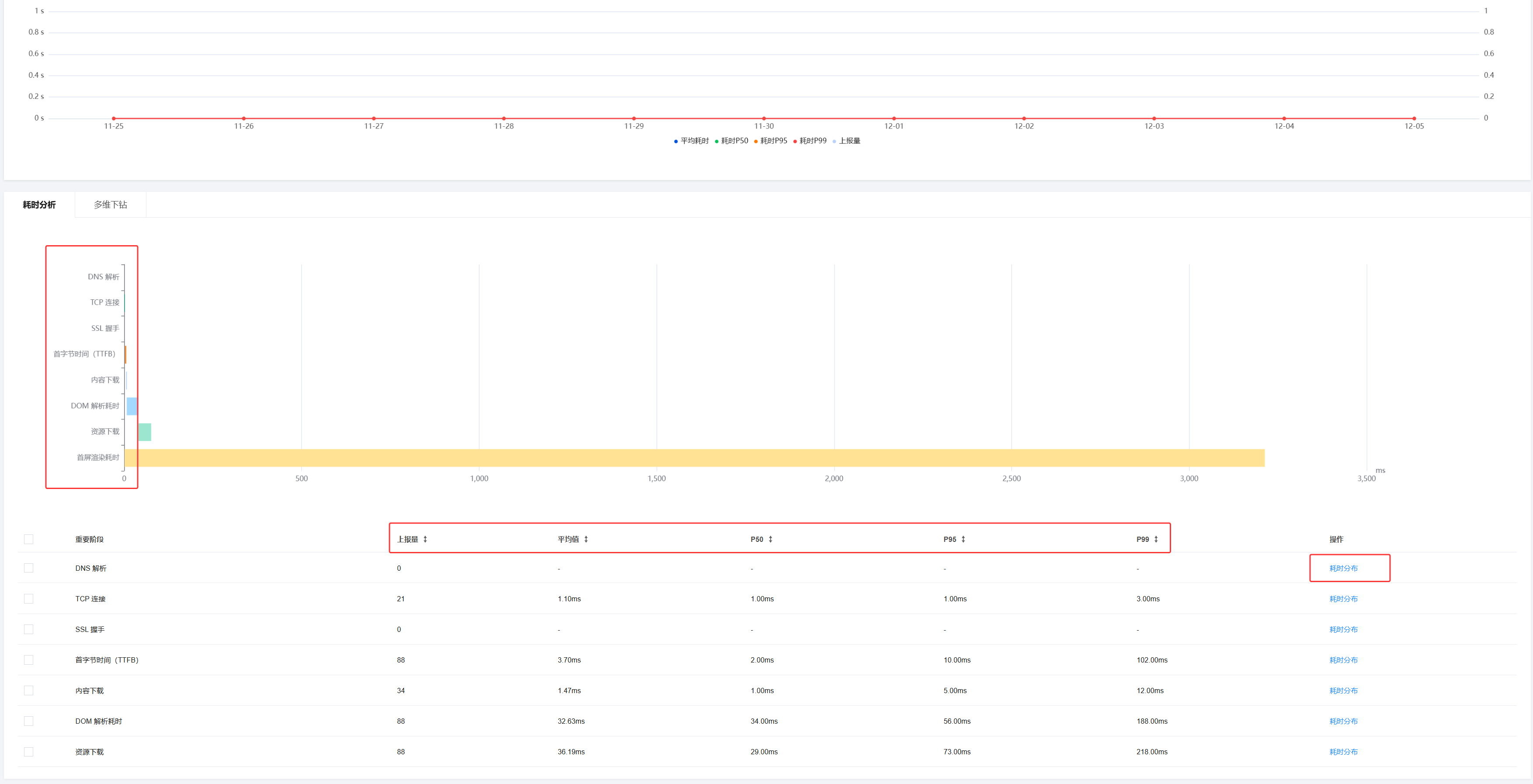Image resolution: width=1533 pixels, height=784 pixels.
Task: Click the green 资源下载 bar
Action: (145, 432)
